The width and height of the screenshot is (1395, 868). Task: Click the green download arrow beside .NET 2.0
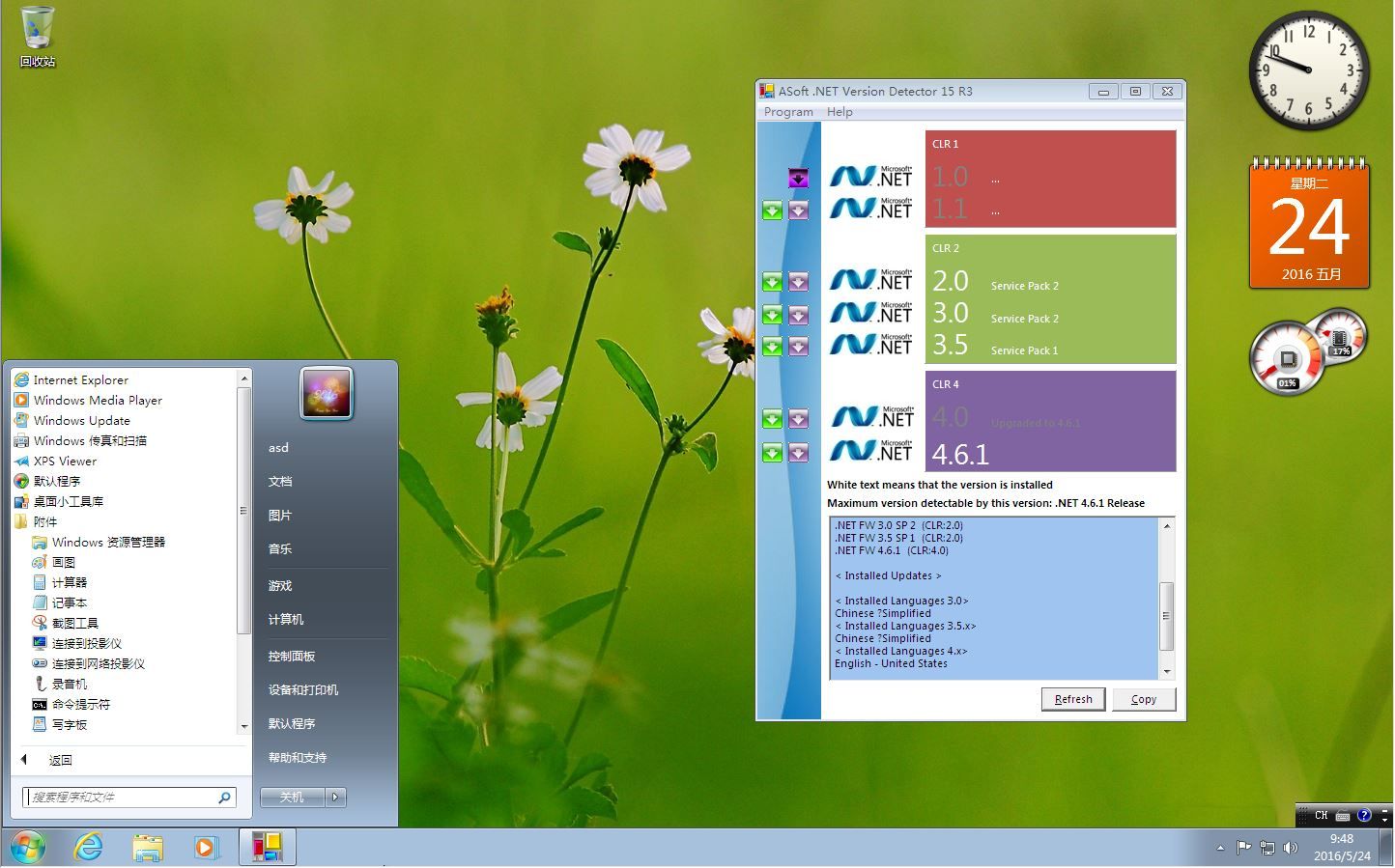[x=772, y=281]
